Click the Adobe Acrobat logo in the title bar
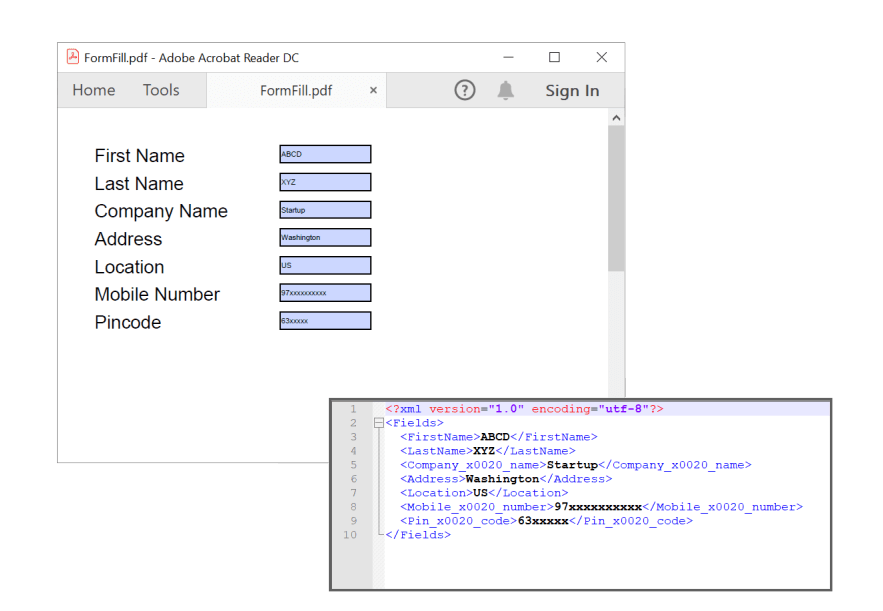The image size is (883, 611). click(72, 57)
